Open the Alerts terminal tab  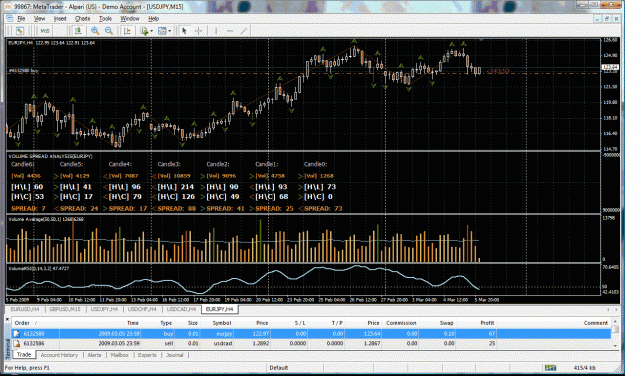tap(94, 355)
